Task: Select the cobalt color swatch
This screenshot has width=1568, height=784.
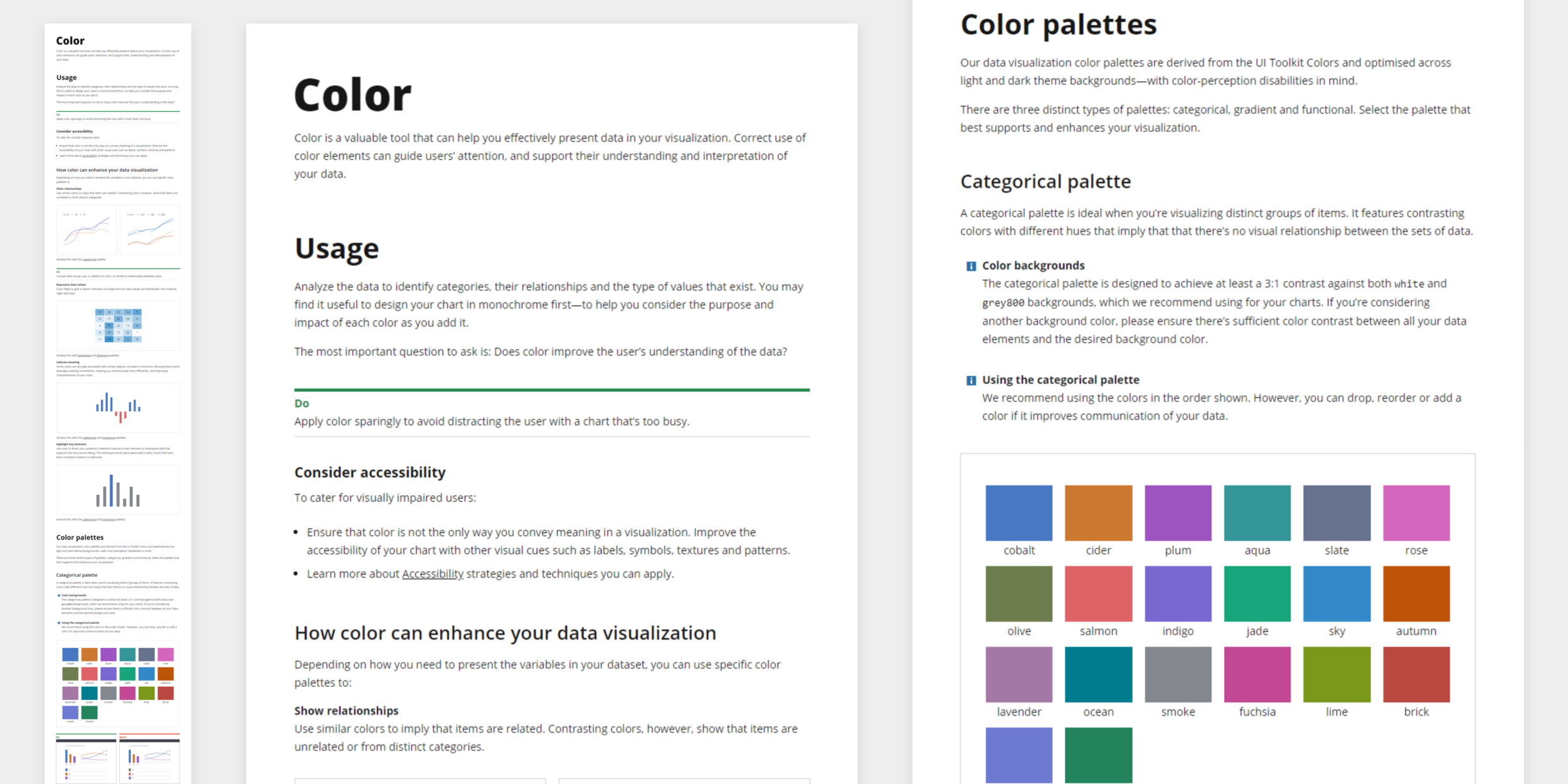Action: click(x=1019, y=512)
